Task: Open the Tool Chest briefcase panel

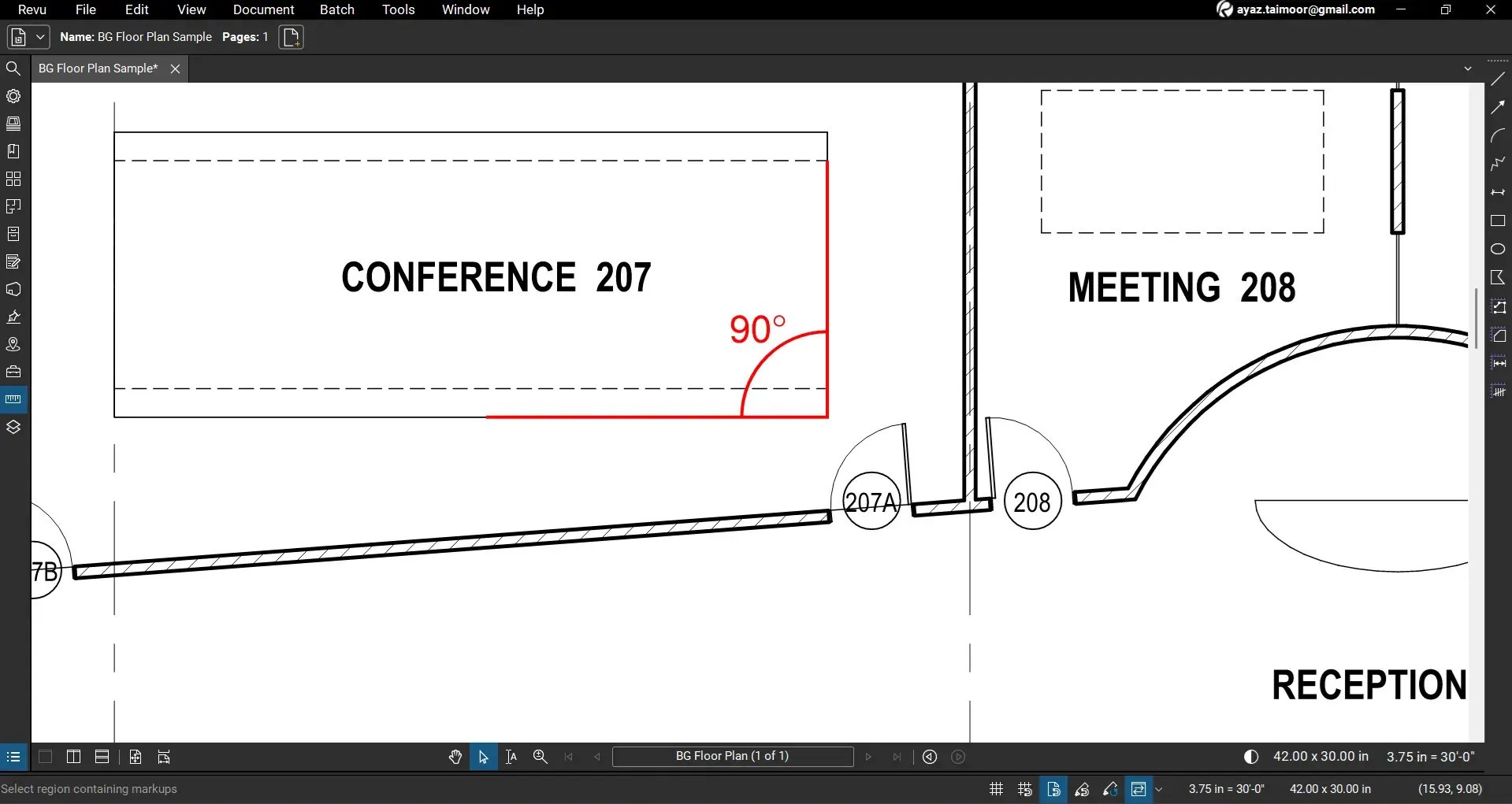Action: (x=13, y=372)
